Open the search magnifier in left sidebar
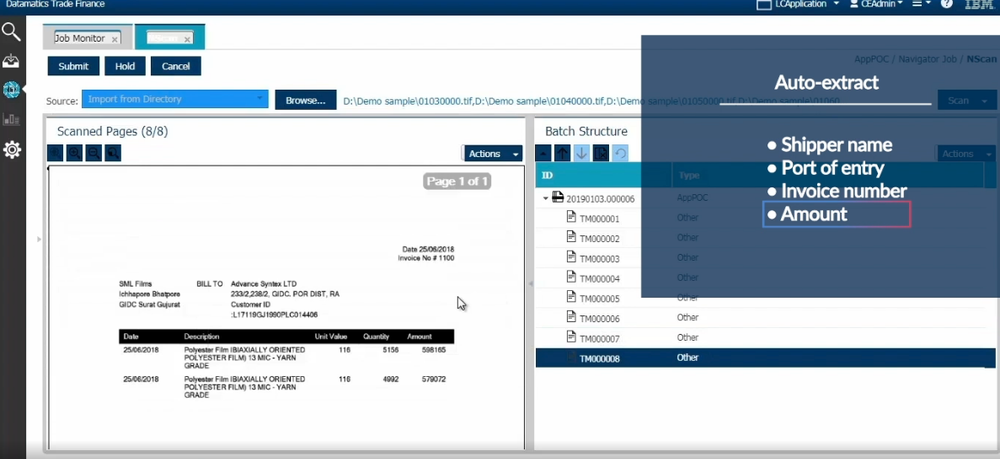The image size is (1000, 459). (x=11, y=31)
